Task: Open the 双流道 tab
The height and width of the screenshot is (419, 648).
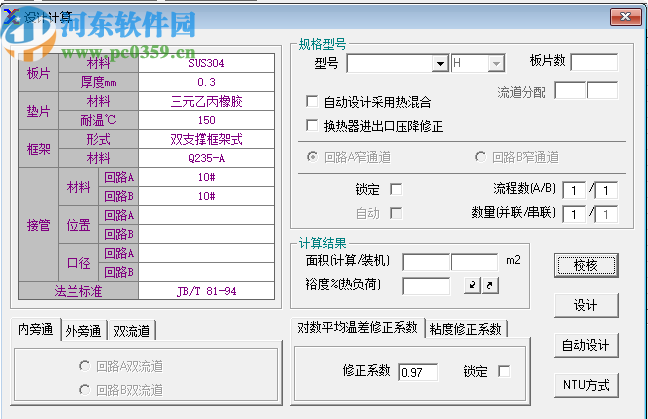Action: (x=132, y=331)
